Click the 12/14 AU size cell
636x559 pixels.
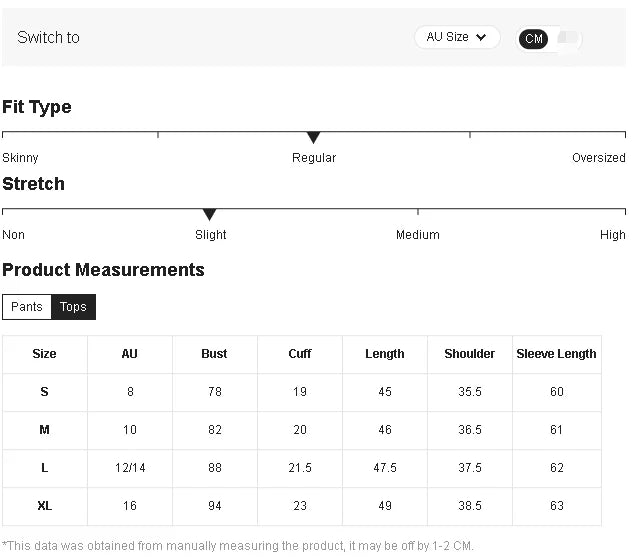[x=129, y=468]
